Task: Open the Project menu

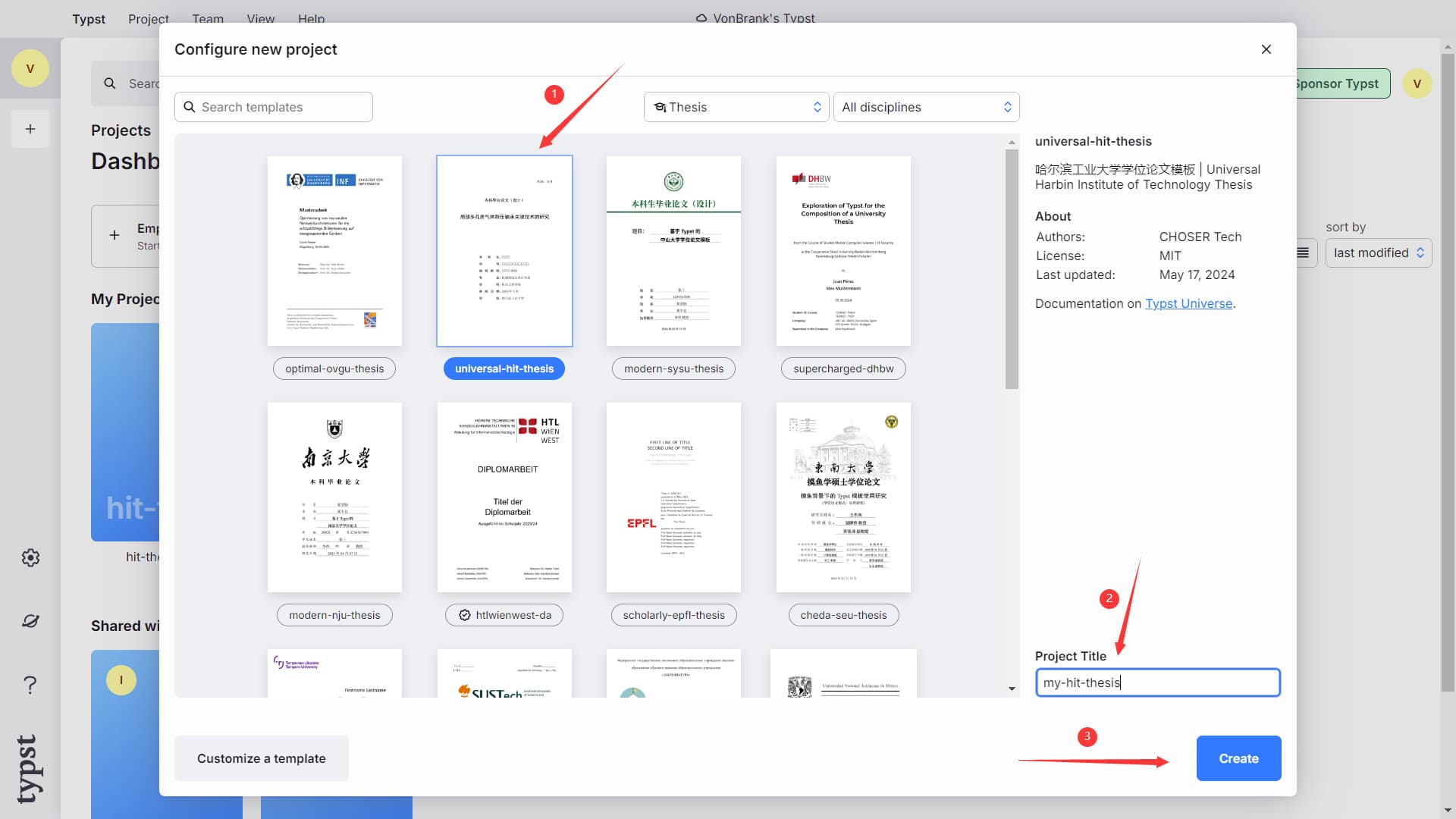Action: coord(149,18)
